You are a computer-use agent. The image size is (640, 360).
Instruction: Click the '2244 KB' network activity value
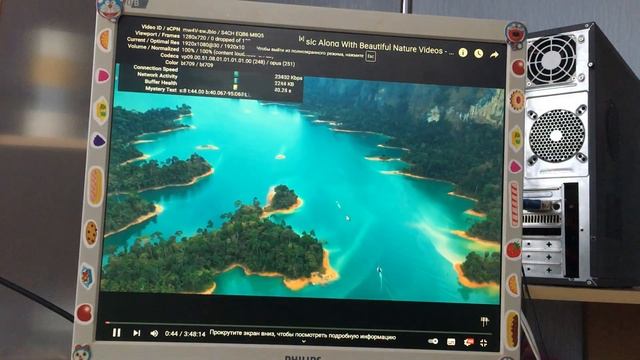click(x=284, y=84)
